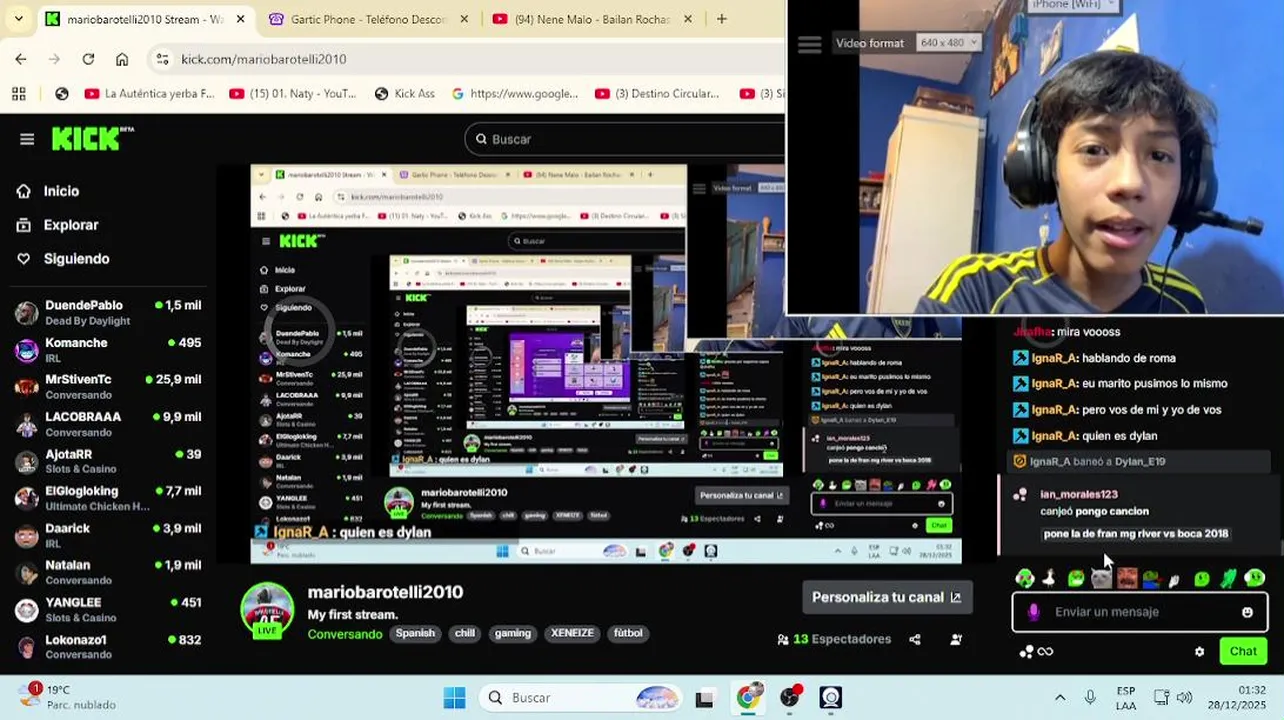This screenshot has height=720, width=1284.
Task: Reload the current page
Action: (x=88, y=59)
